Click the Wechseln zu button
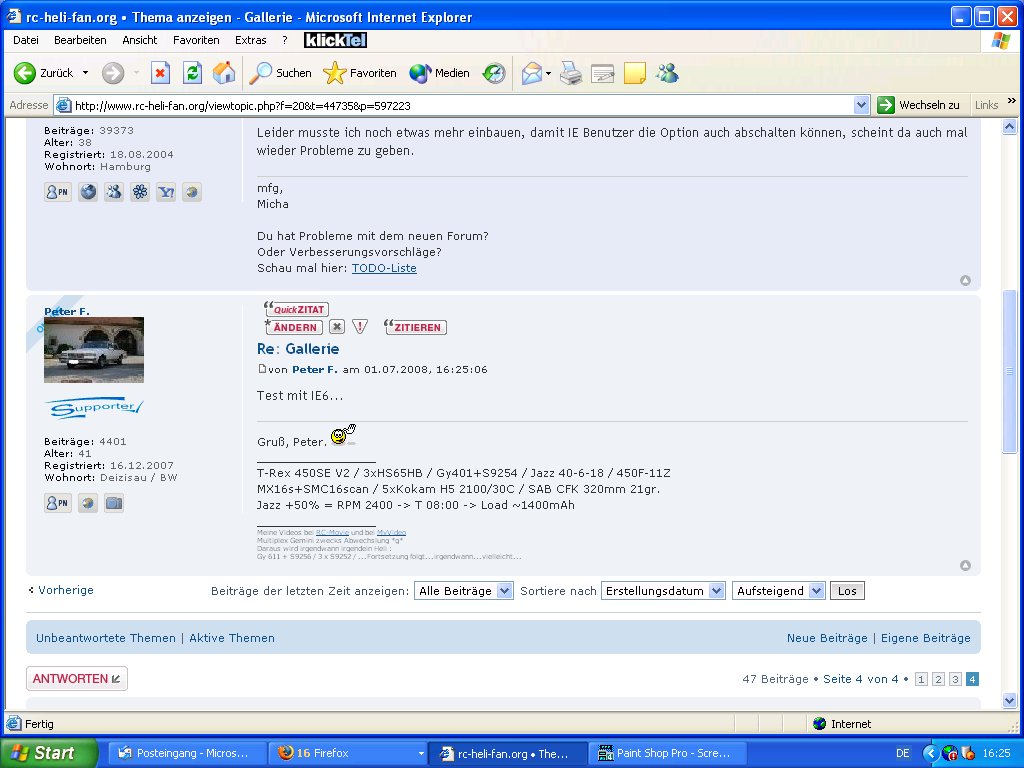The image size is (1024, 768). (920, 105)
